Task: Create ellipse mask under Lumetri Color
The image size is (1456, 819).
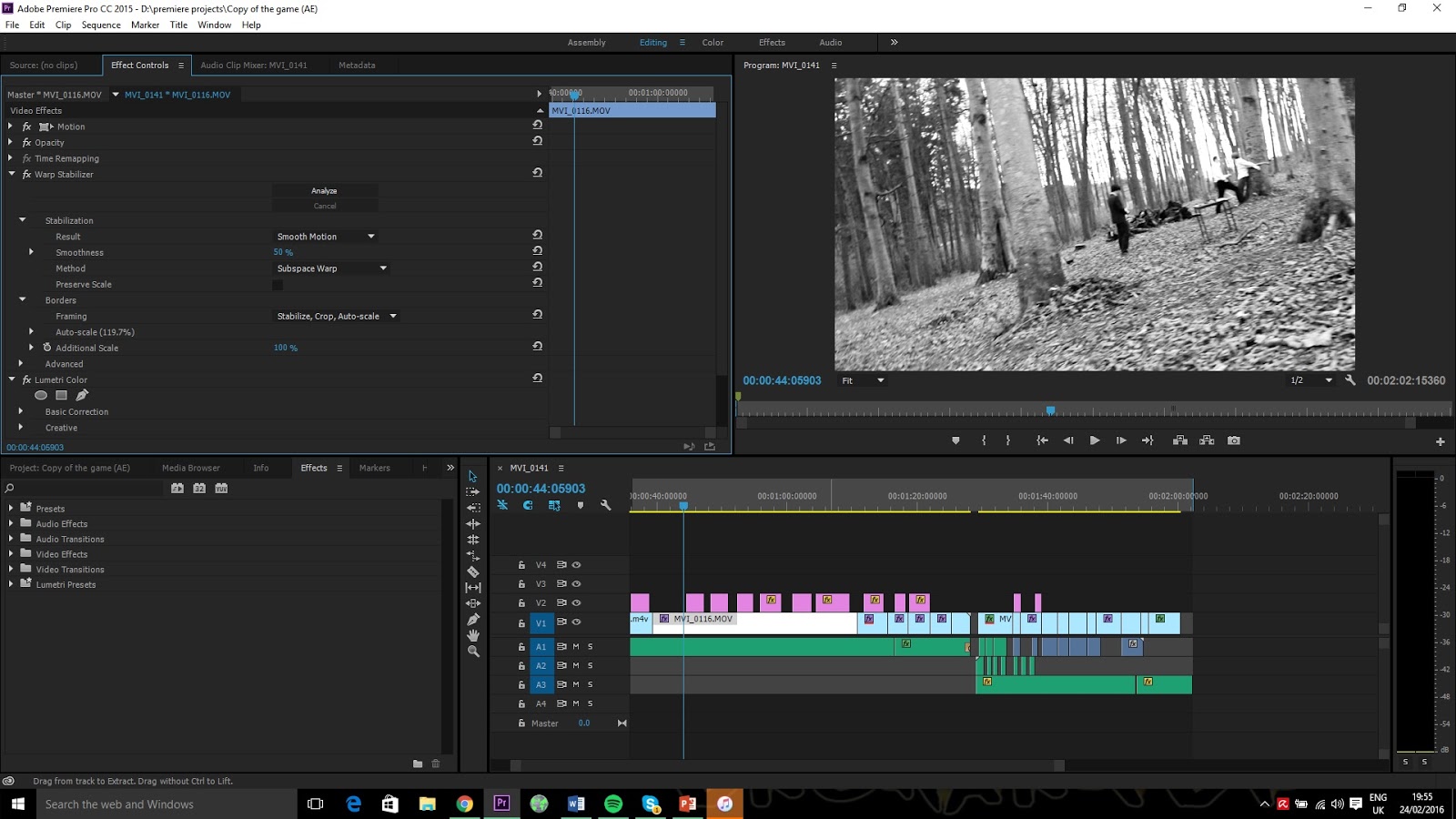Action: click(x=41, y=396)
